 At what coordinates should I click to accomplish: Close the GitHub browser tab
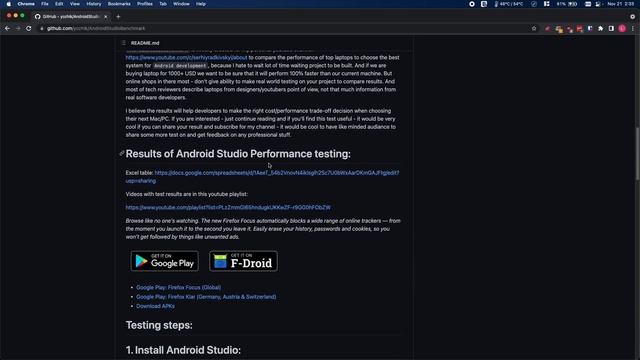(x=106, y=17)
